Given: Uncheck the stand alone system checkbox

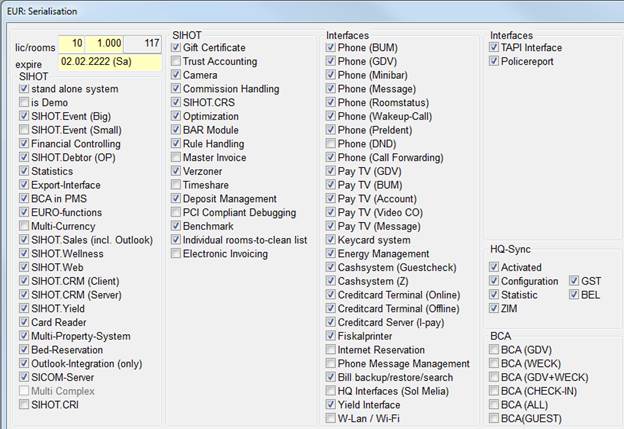Looking at the screenshot, I should click(24, 89).
